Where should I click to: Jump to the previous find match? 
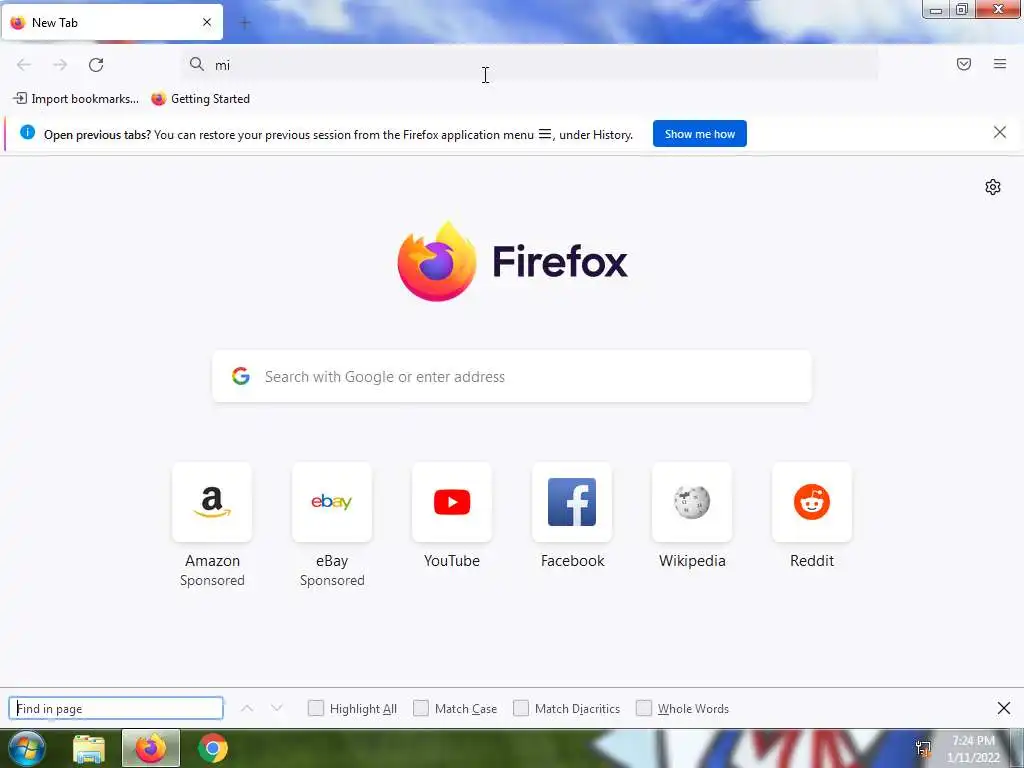[x=247, y=708]
